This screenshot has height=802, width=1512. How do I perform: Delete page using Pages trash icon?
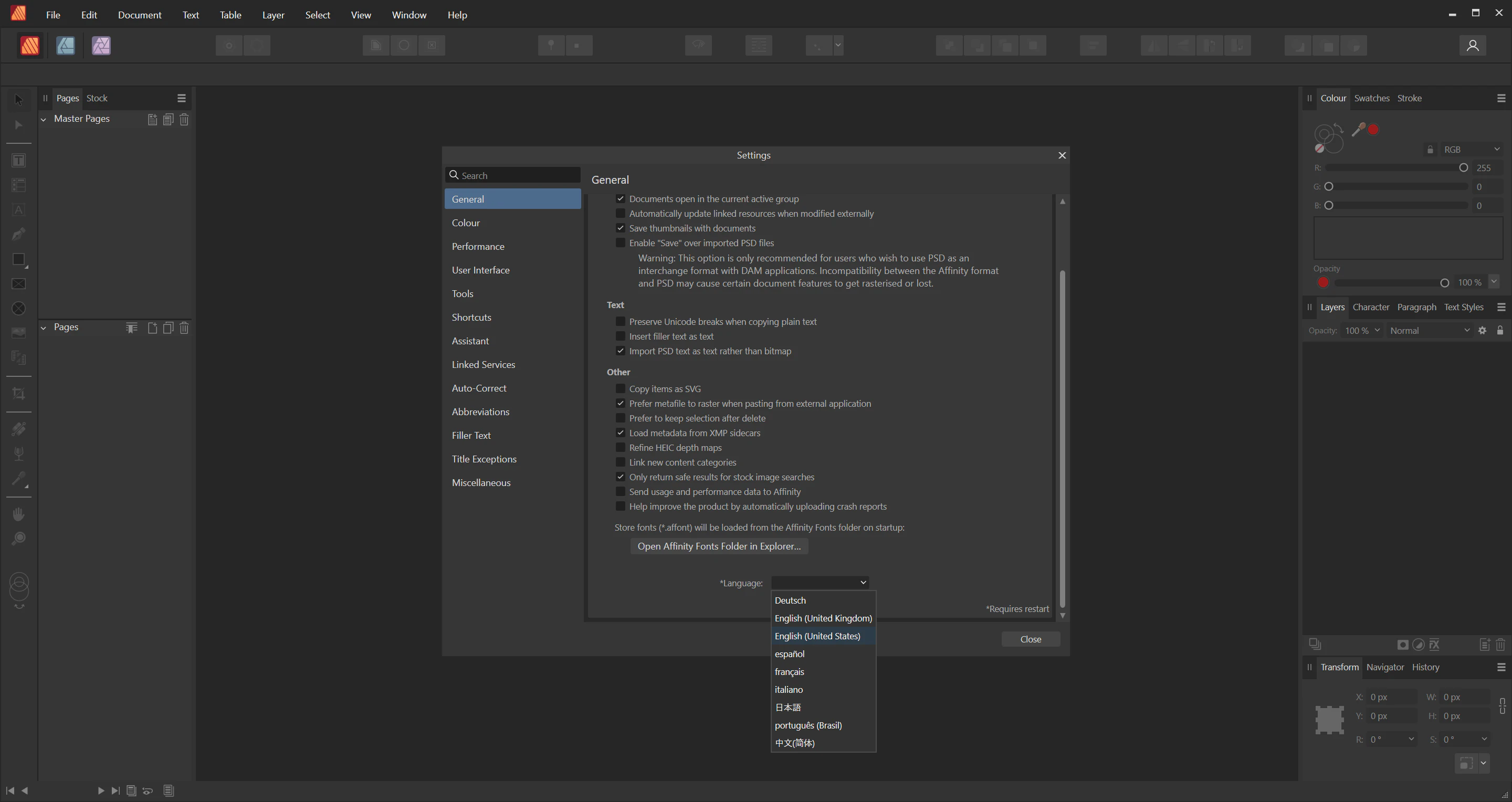coord(184,328)
